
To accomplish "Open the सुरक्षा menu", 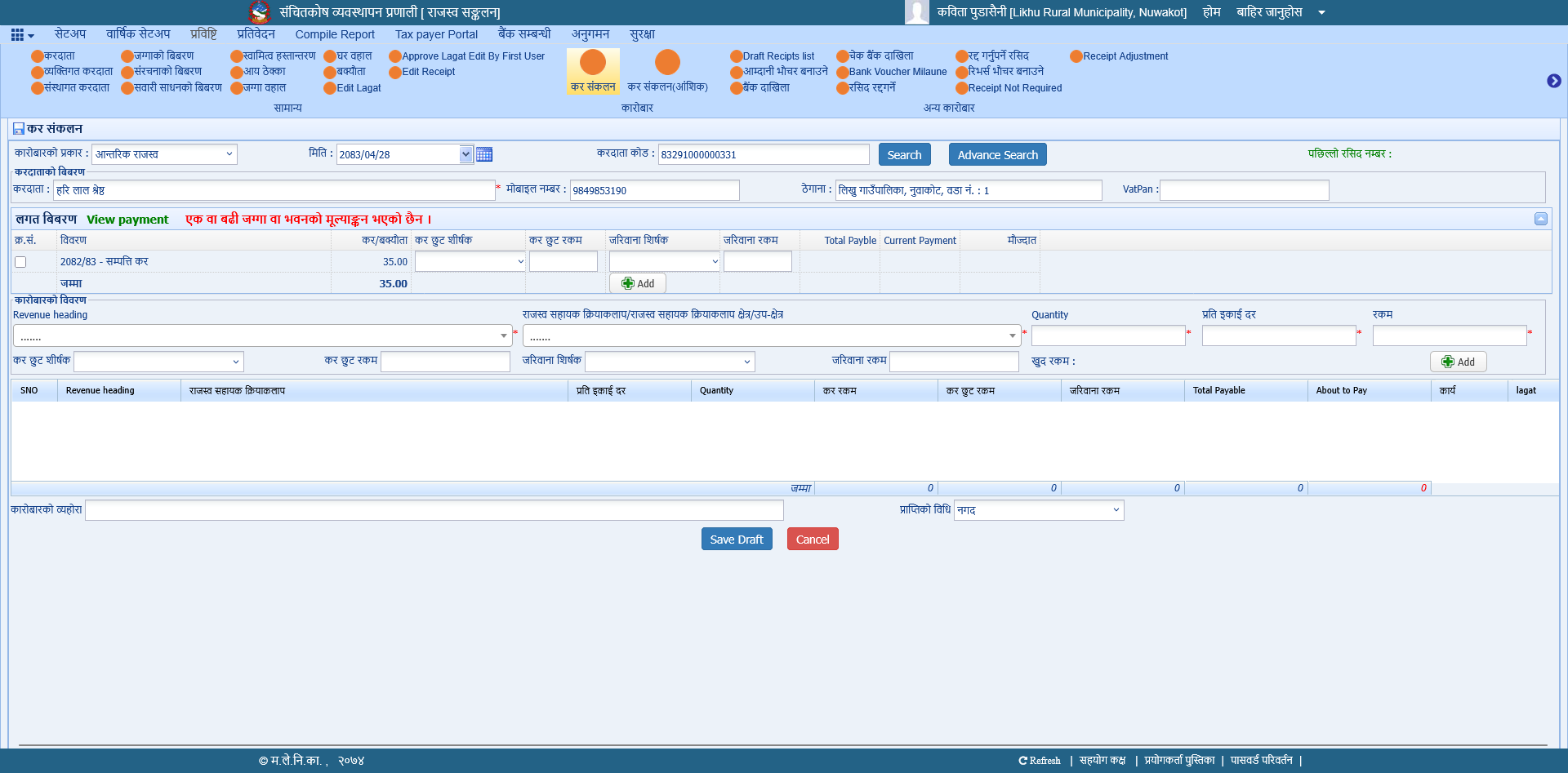I will (642, 34).
